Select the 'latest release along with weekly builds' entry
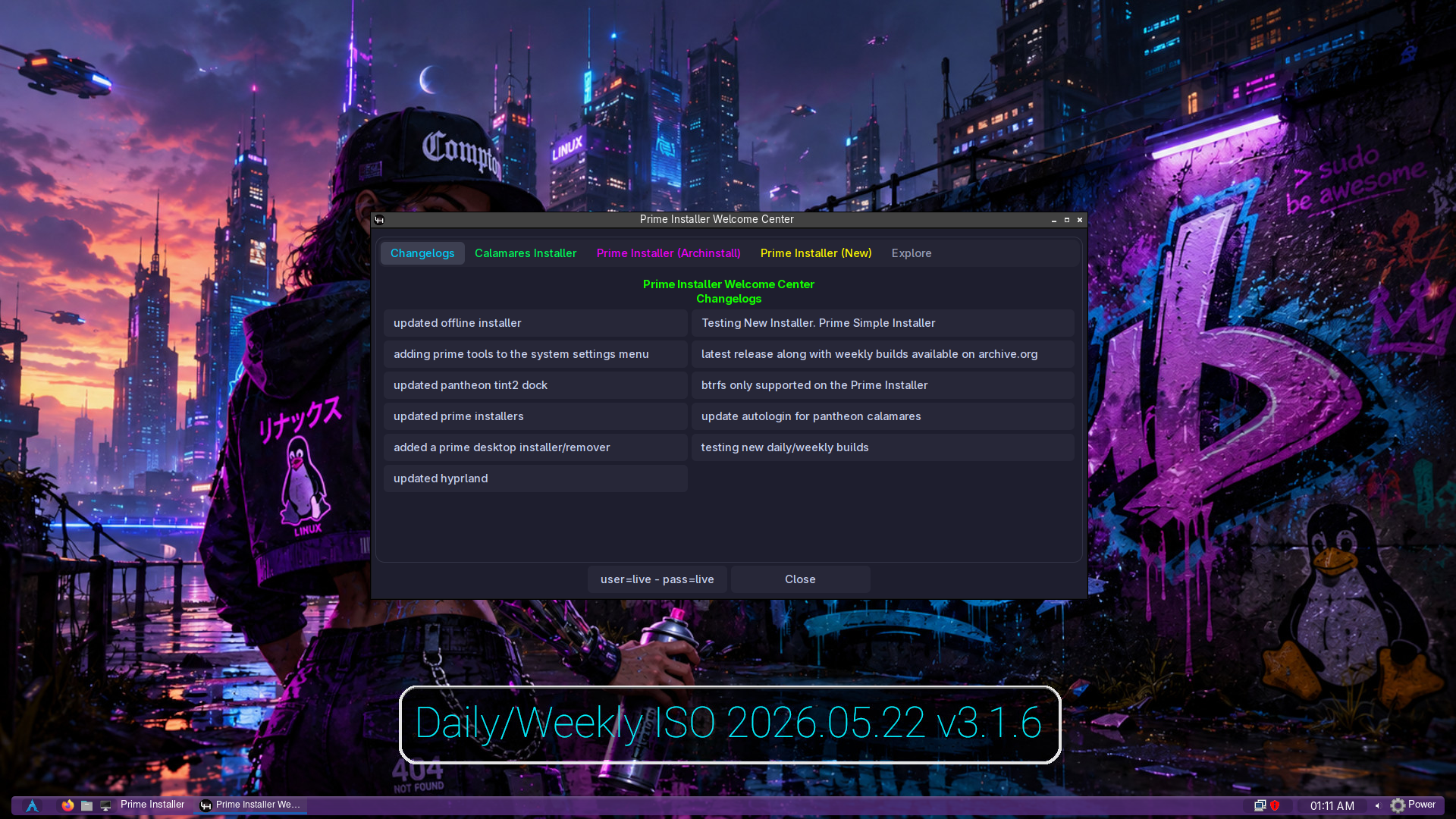This screenshot has width=1456, height=819. pyautogui.click(x=883, y=354)
